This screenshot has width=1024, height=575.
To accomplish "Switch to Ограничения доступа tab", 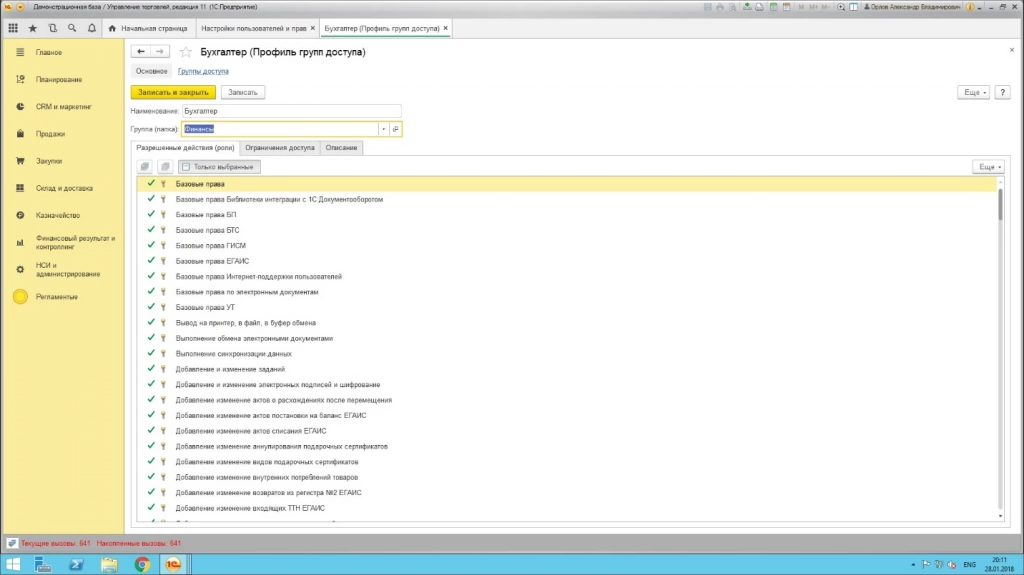I will pyautogui.click(x=280, y=148).
